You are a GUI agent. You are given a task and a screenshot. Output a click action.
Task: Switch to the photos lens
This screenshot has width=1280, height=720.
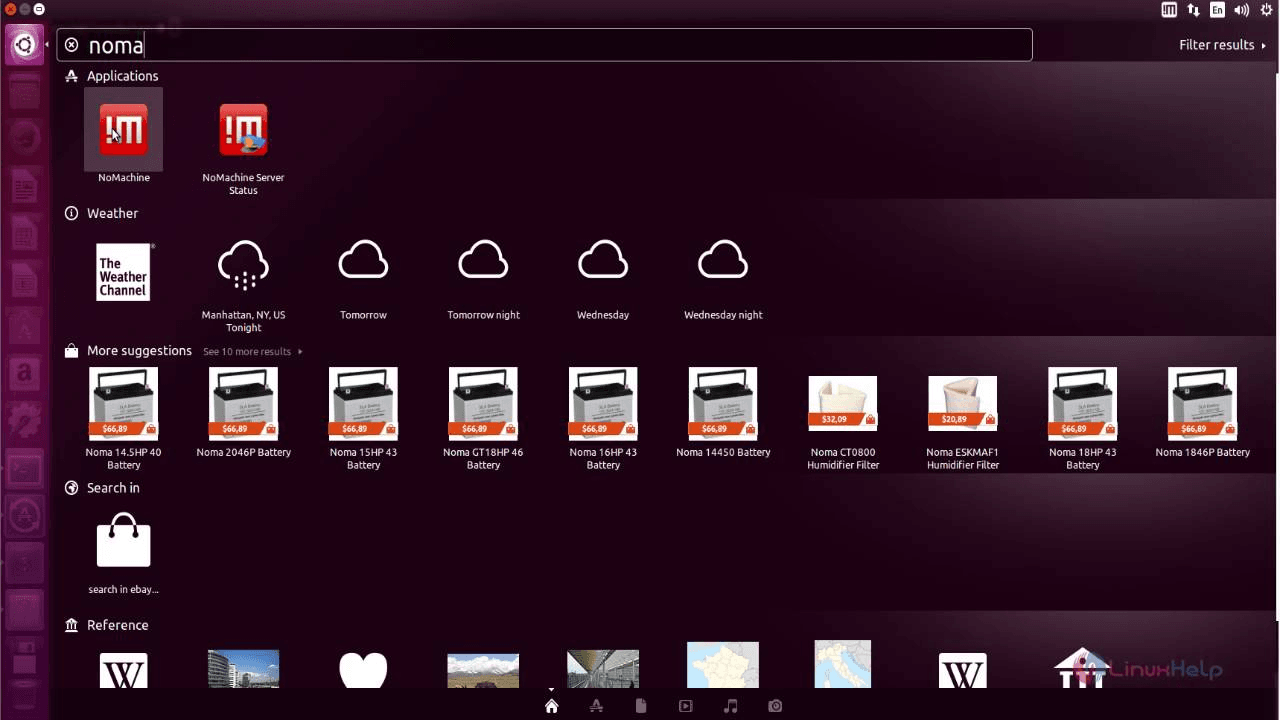[x=775, y=706]
